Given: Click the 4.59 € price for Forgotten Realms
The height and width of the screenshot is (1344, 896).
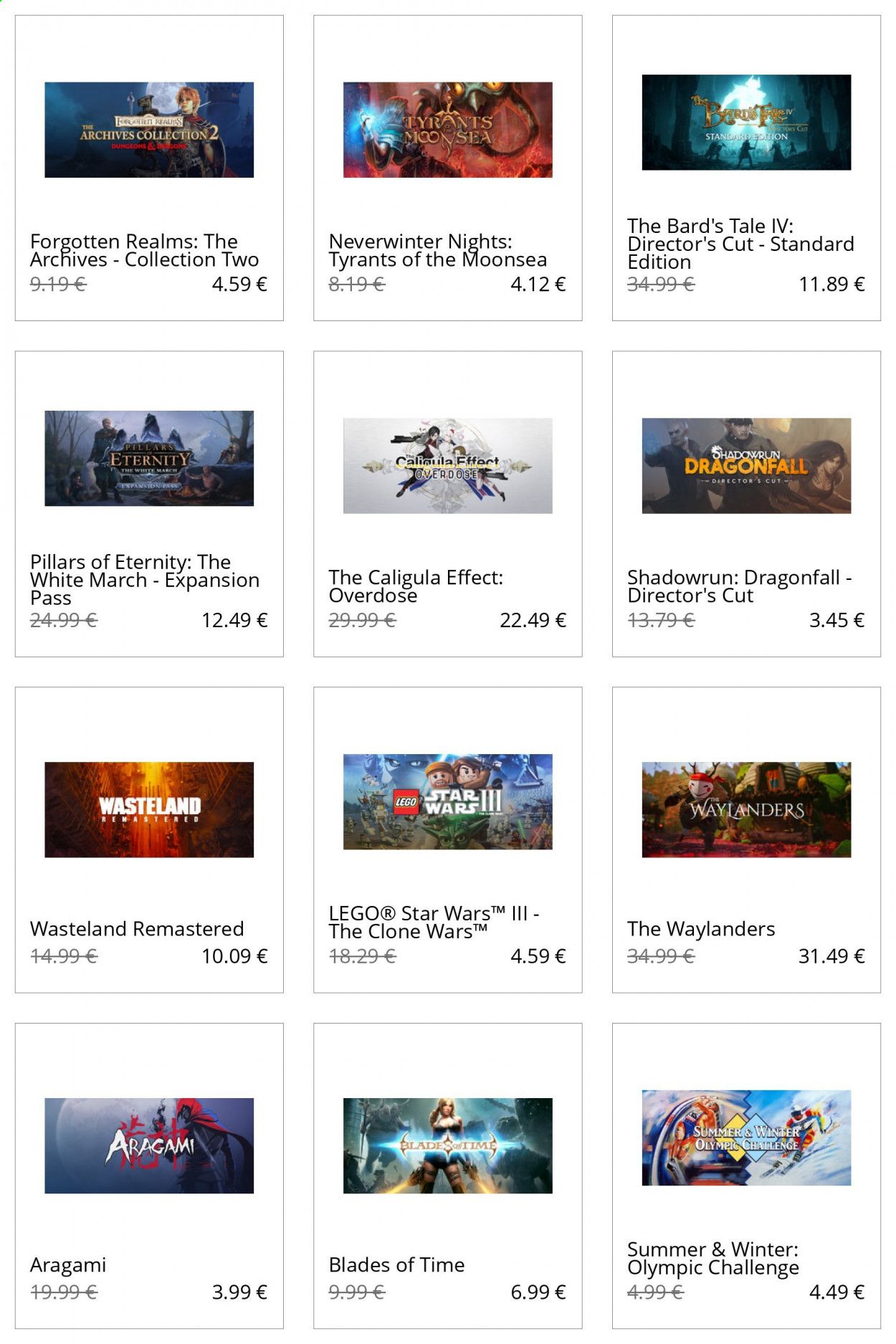Looking at the screenshot, I should point(239,284).
